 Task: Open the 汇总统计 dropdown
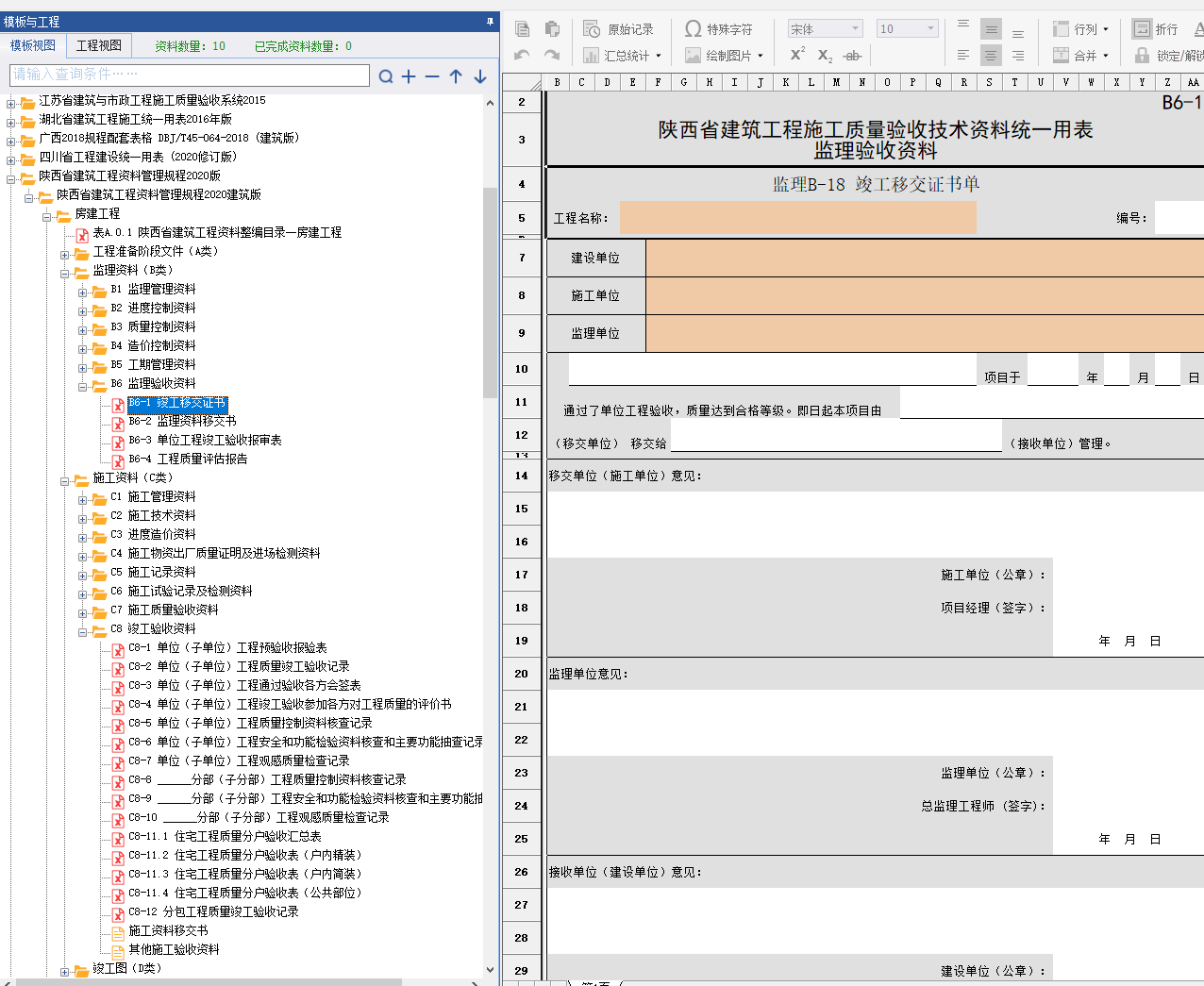(623, 56)
